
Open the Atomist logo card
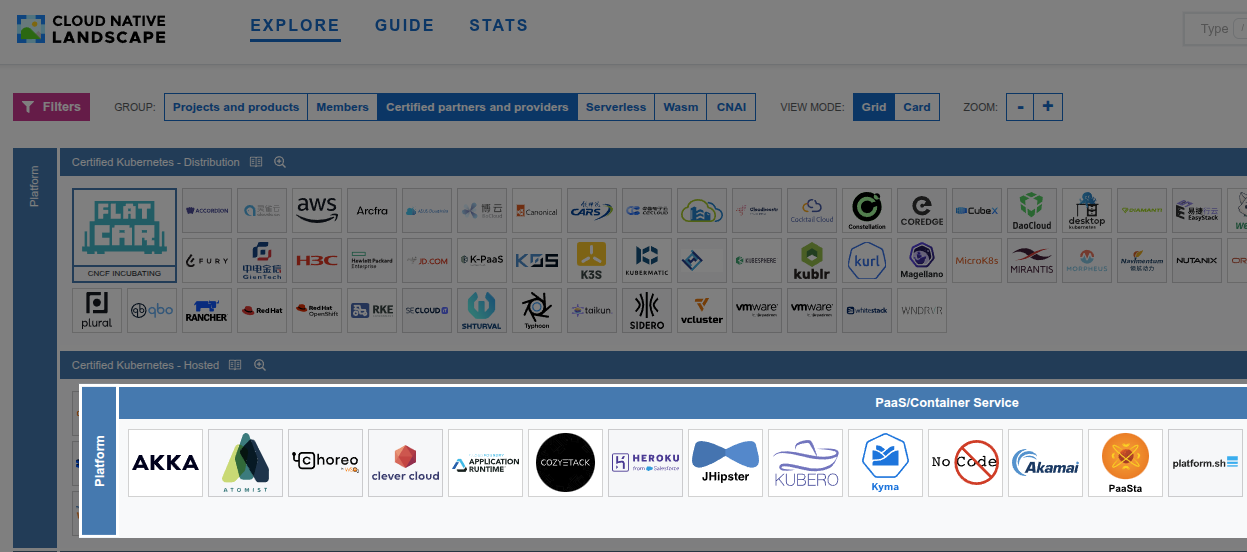click(246, 463)
